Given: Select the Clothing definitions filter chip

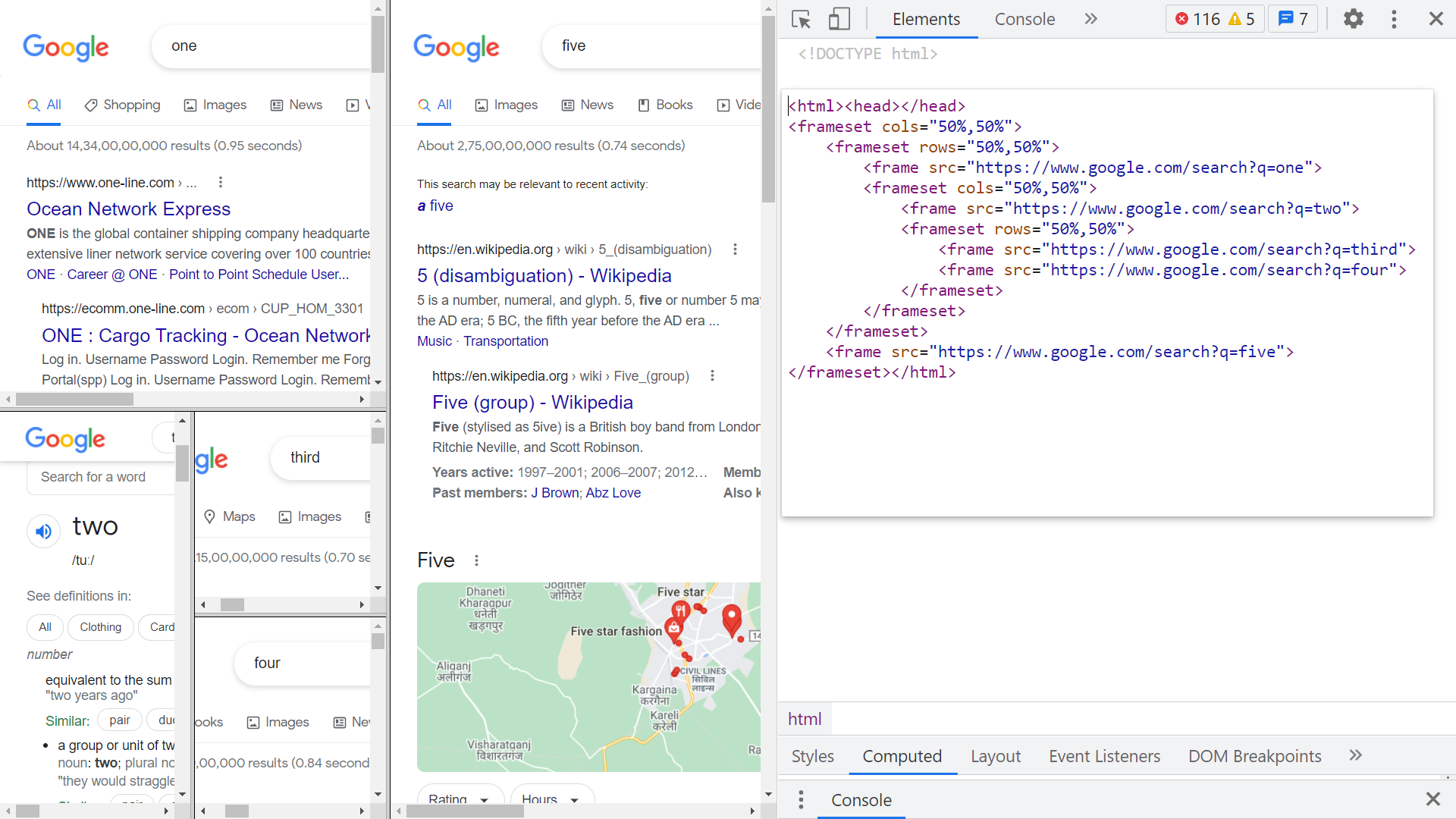Looking at the screenshot, I should click(x=100, y=627).
